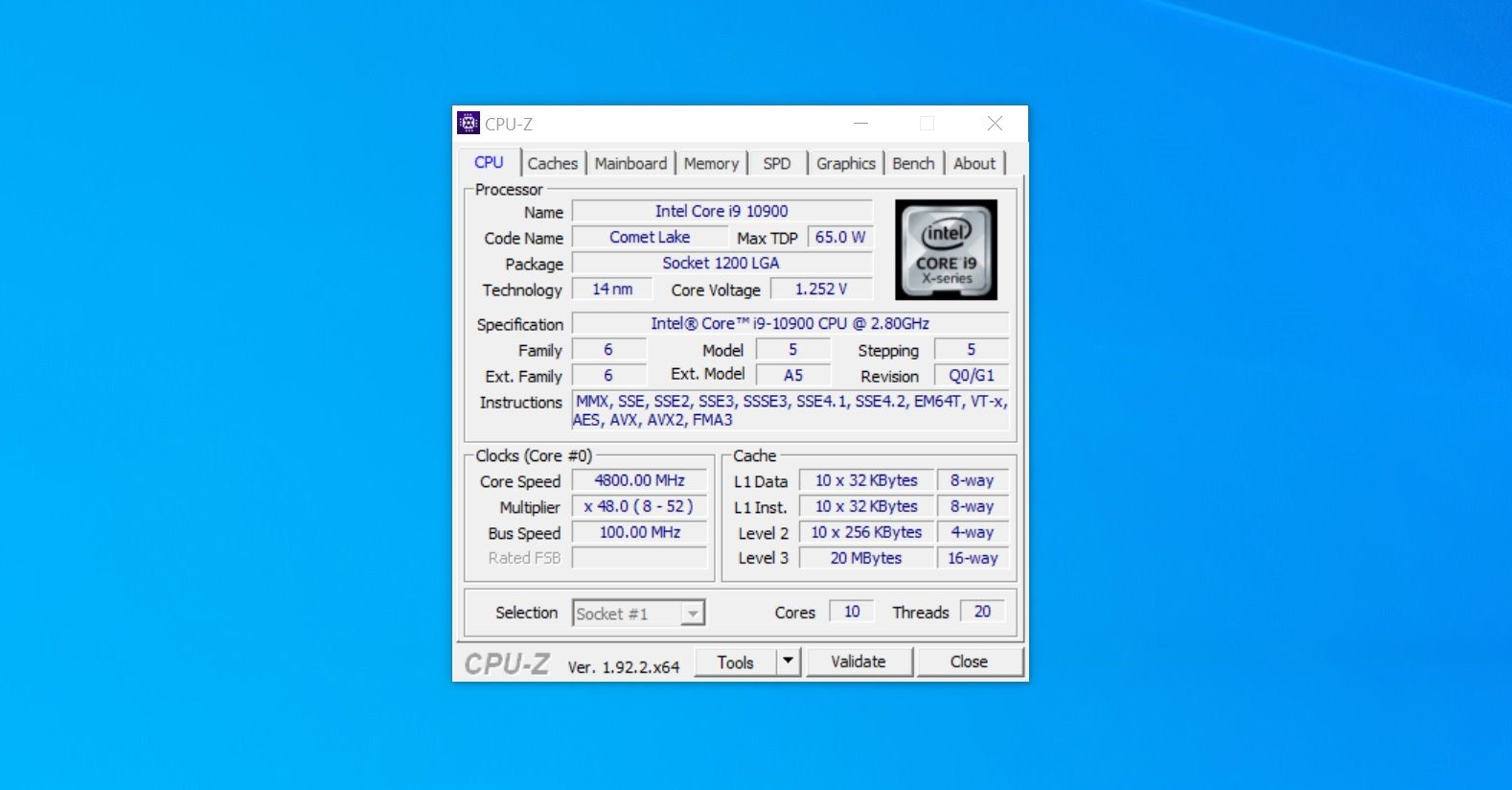Click the instructions list field
1512x790 pixels.
790,410
